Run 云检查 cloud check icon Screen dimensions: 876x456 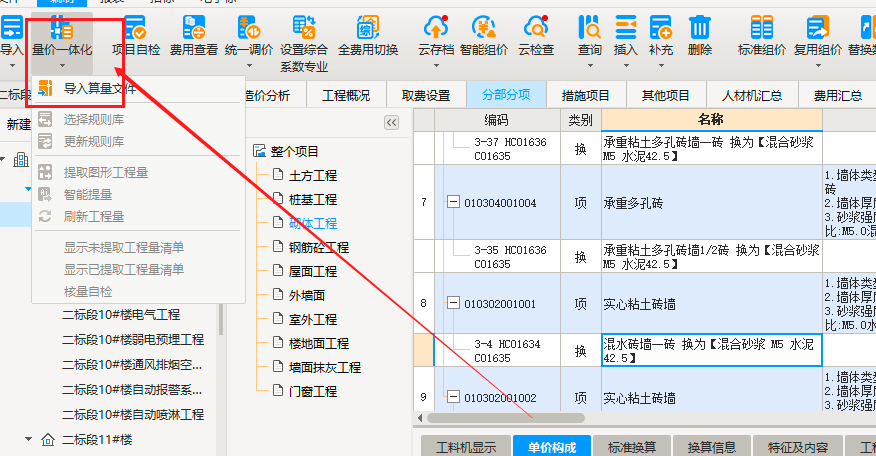pos(536,28)
